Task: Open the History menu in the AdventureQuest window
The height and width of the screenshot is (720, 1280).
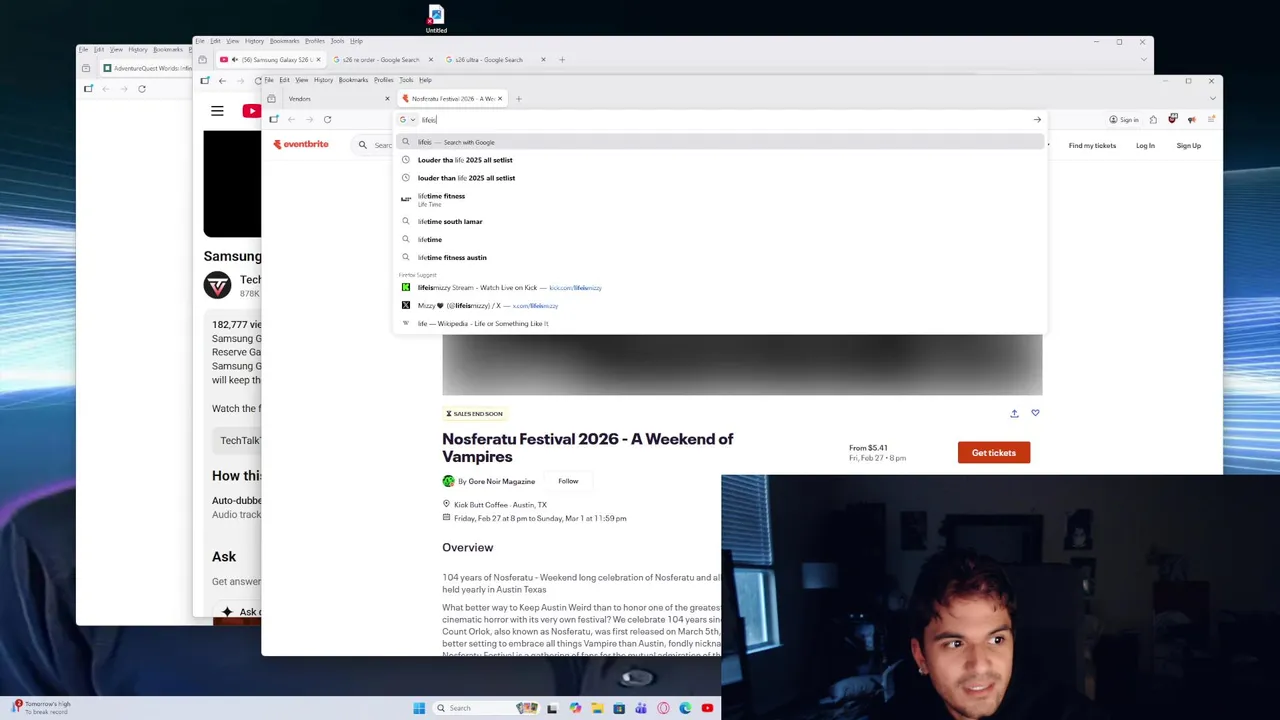Action: tap(138, 49)
